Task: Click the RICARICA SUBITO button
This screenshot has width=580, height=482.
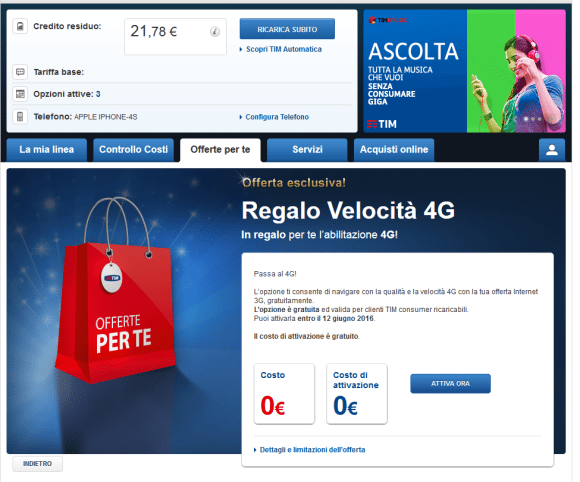Action: tap(287, 29)
